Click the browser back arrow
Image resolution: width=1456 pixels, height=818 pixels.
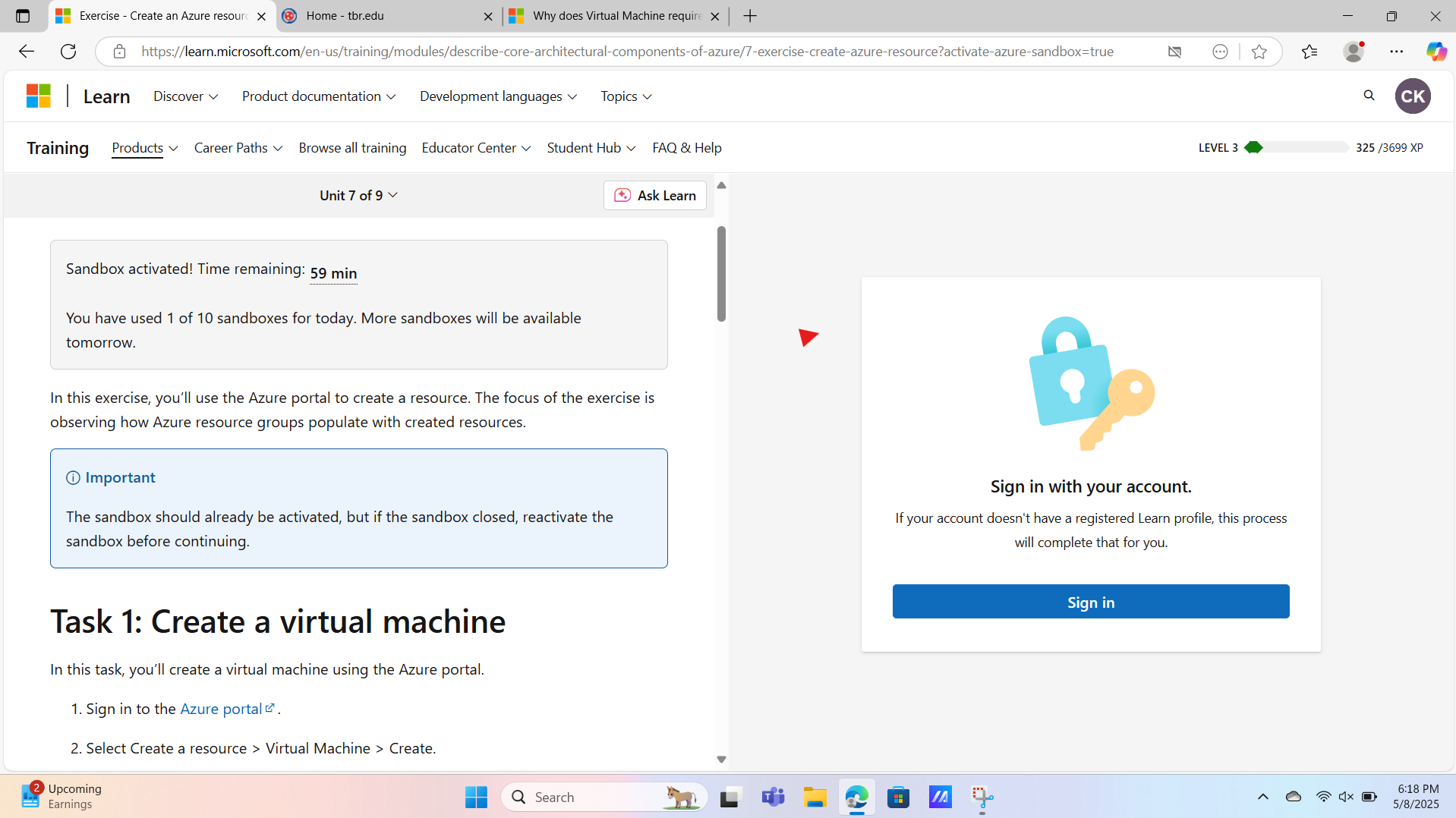[27, 52]
